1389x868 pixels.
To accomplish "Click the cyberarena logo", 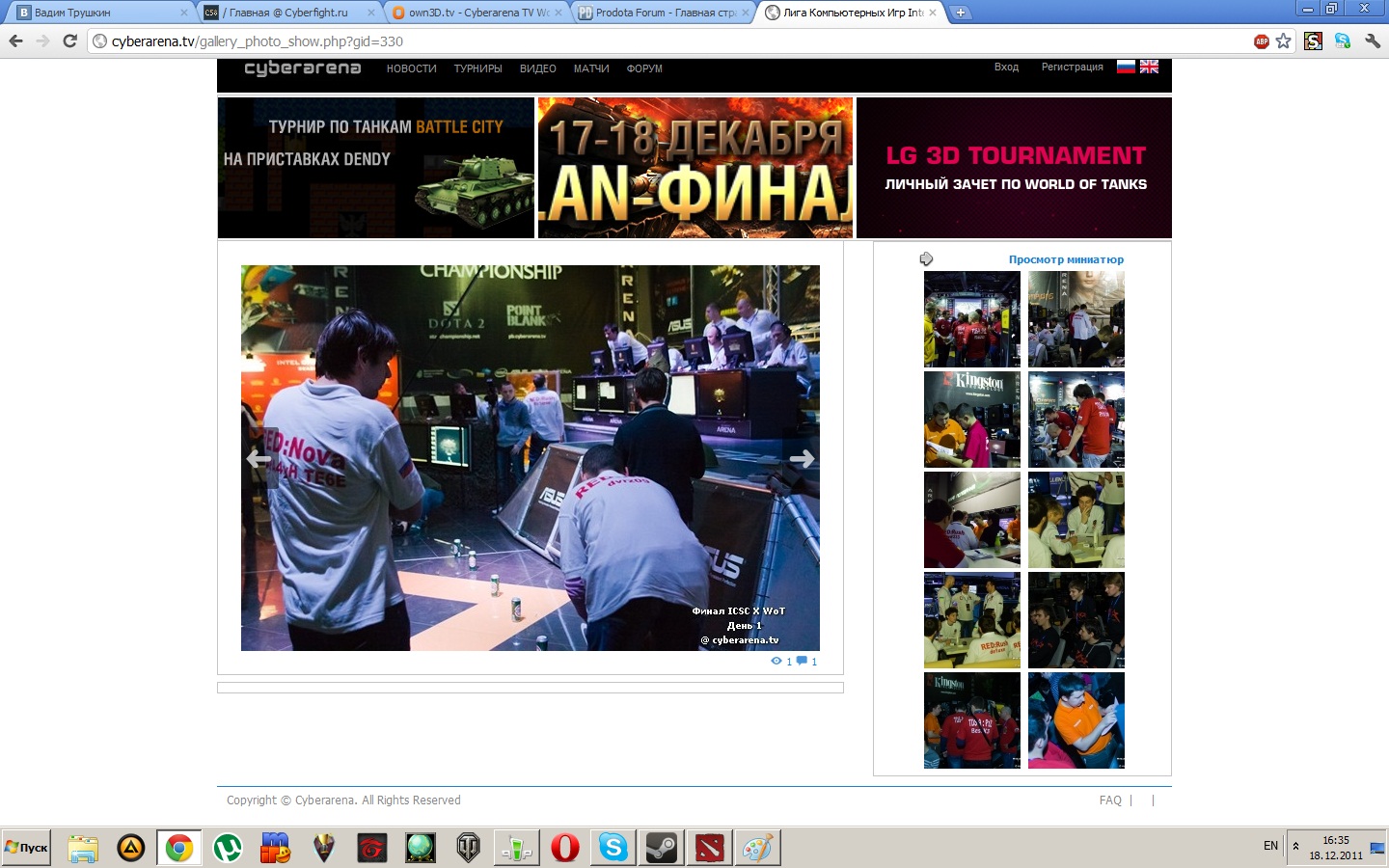I will click(x=303, y=68).
